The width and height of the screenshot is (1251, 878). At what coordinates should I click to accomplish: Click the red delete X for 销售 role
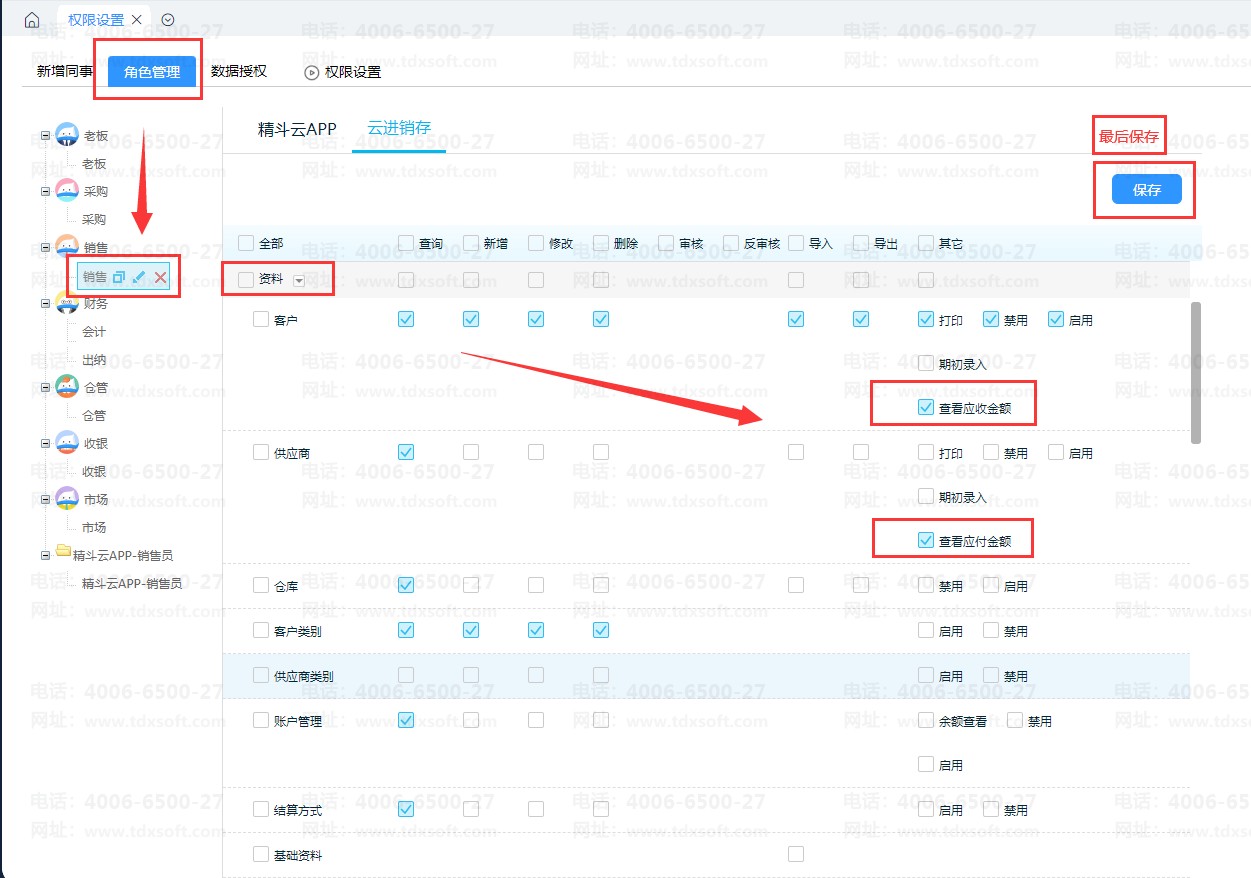pyautogui.click(x=160, y=277)
